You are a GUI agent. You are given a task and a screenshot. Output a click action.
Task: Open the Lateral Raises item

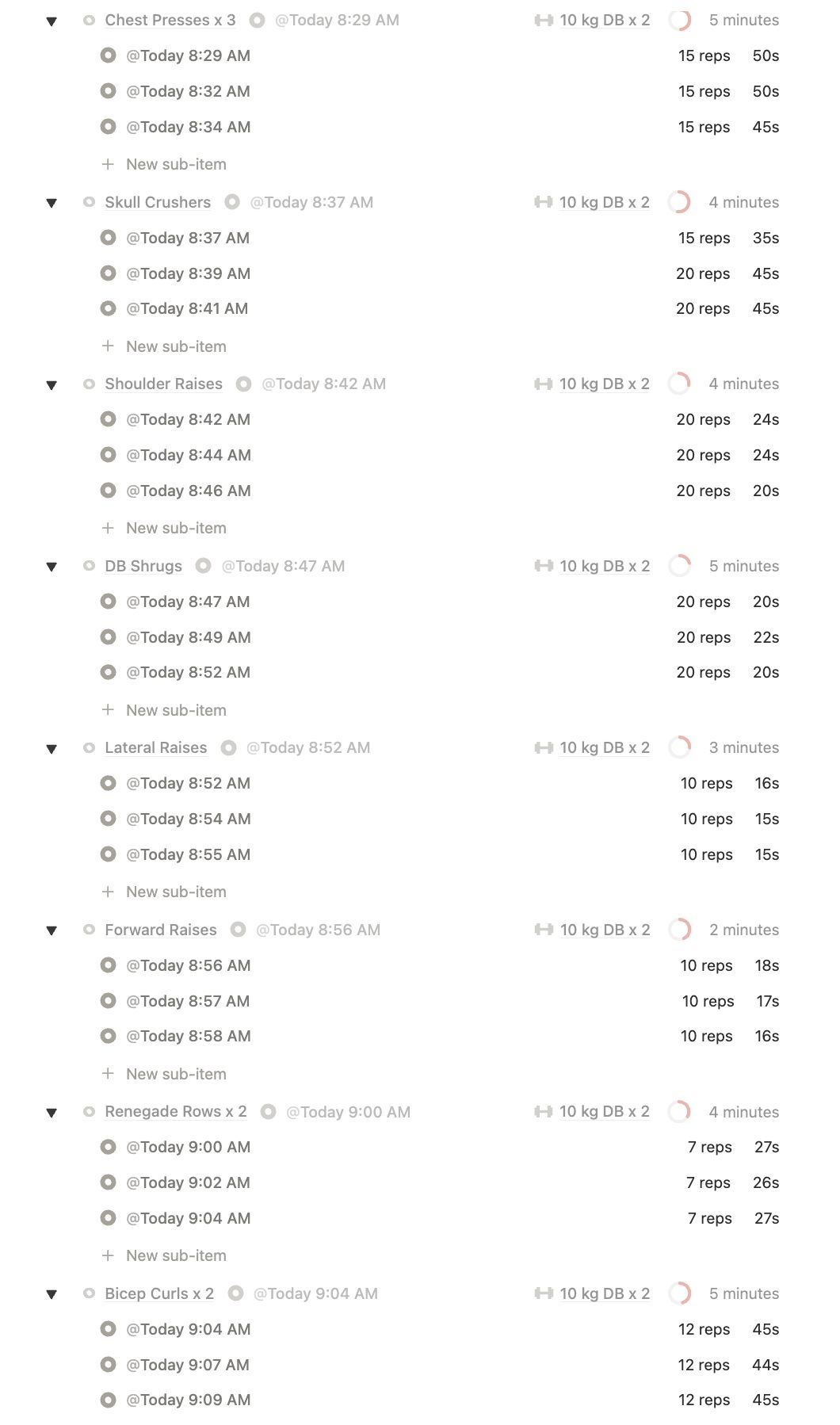[155, 747]
